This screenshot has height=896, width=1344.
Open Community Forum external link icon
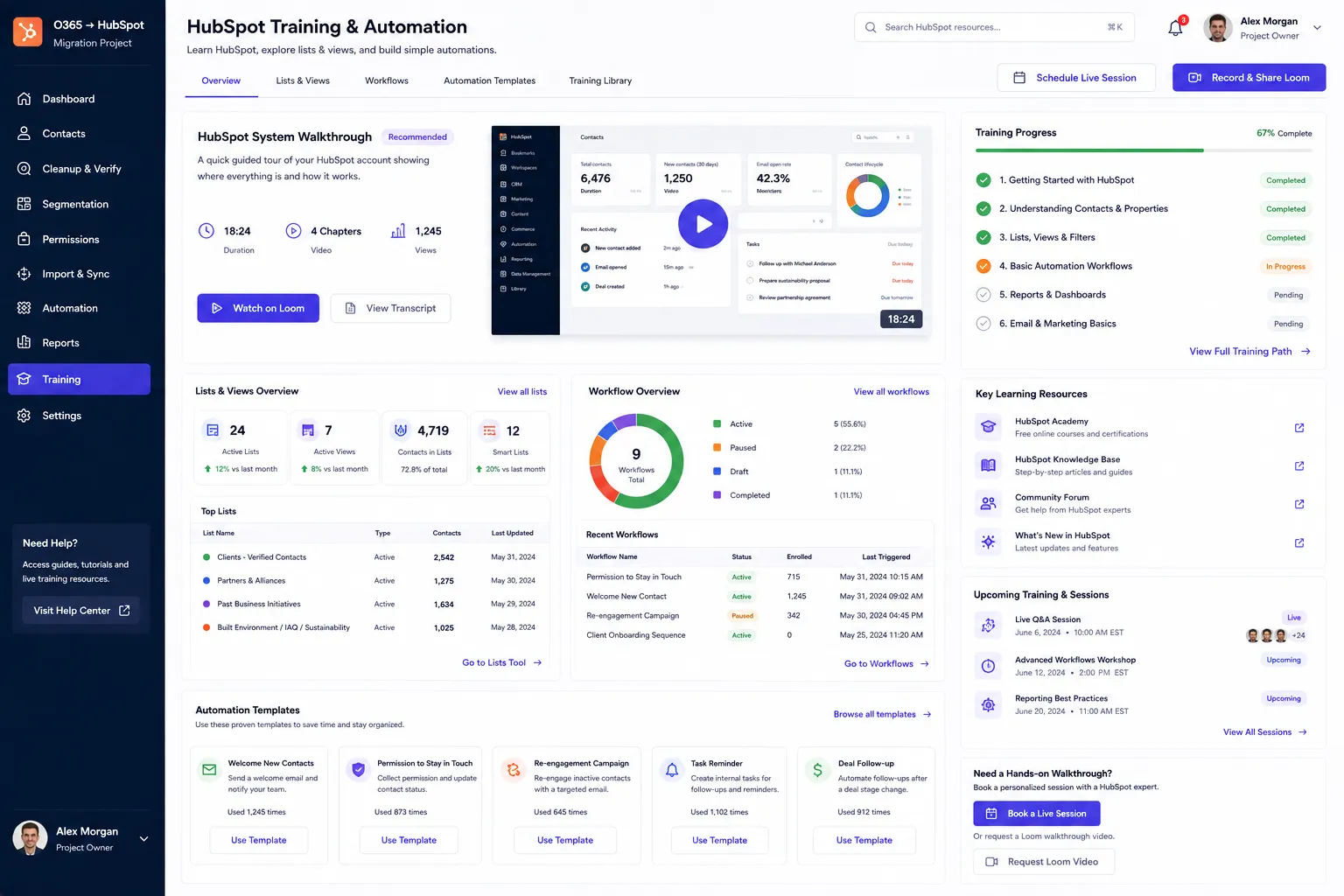coord(1299,504)
